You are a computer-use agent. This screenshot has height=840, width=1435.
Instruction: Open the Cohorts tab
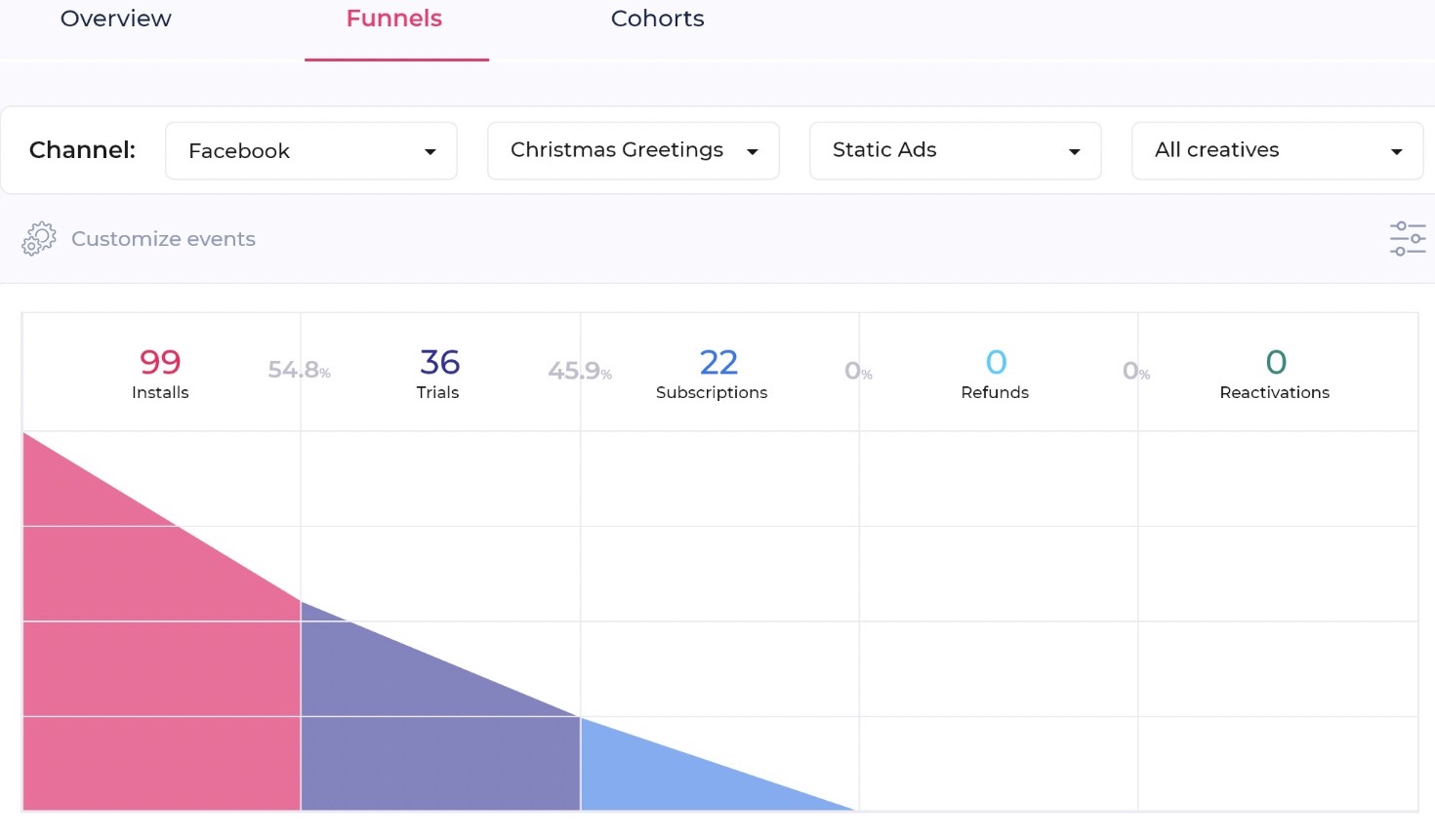pos(657,20)
